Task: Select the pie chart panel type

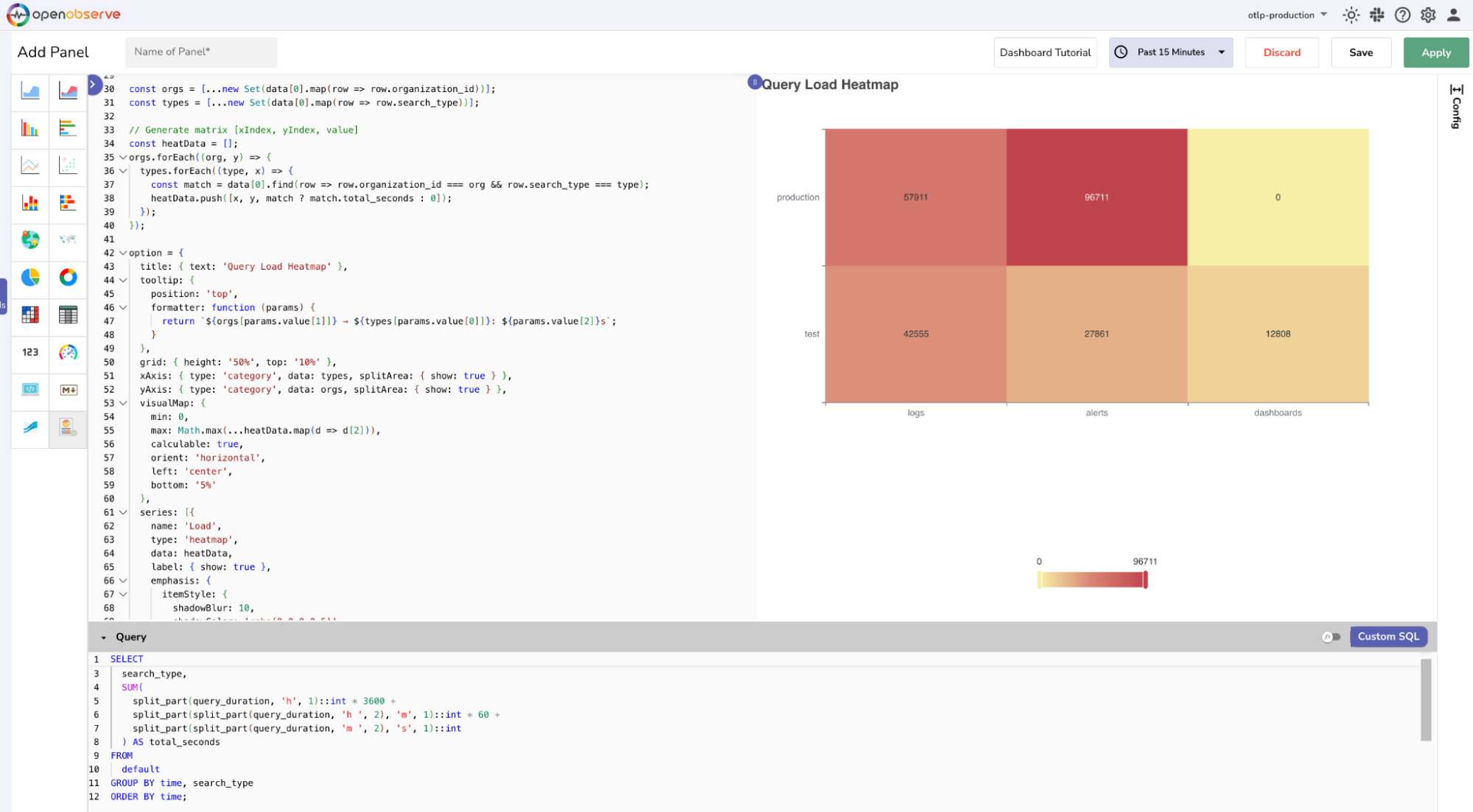Action: pos(29,279)
